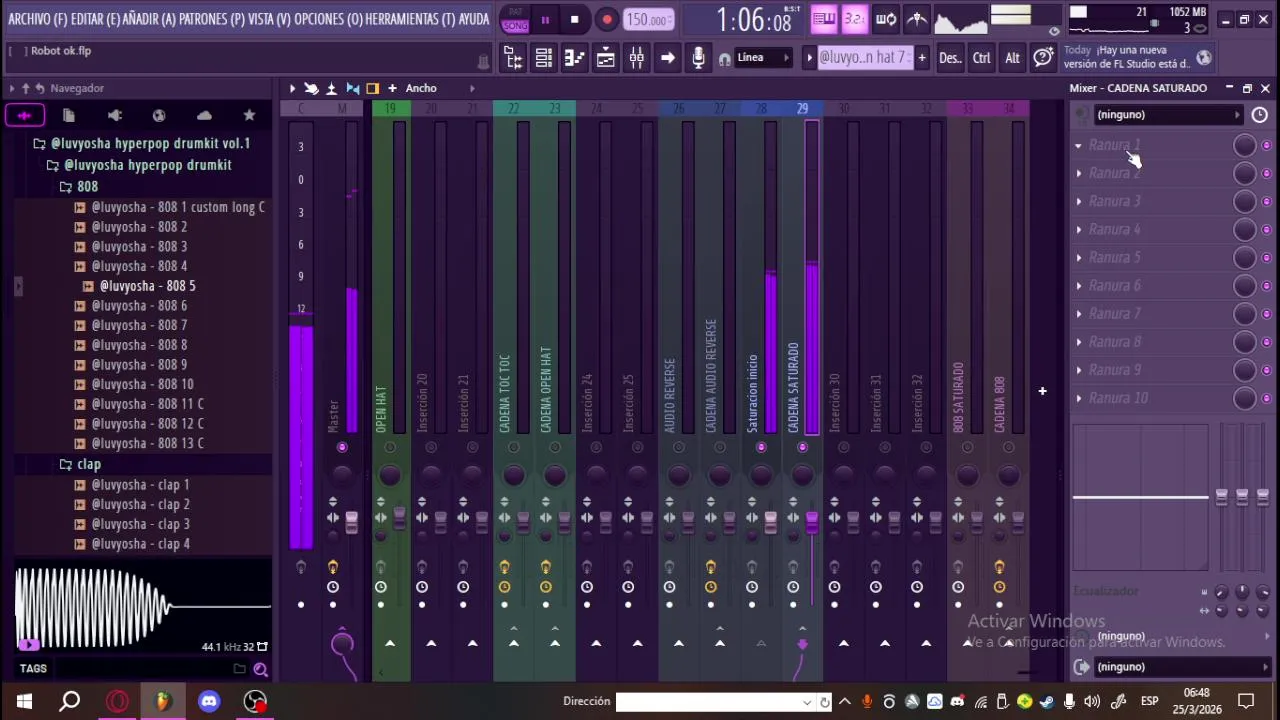Toggle the countdown 3.2 icon
1280x720 pixels.
855,18
